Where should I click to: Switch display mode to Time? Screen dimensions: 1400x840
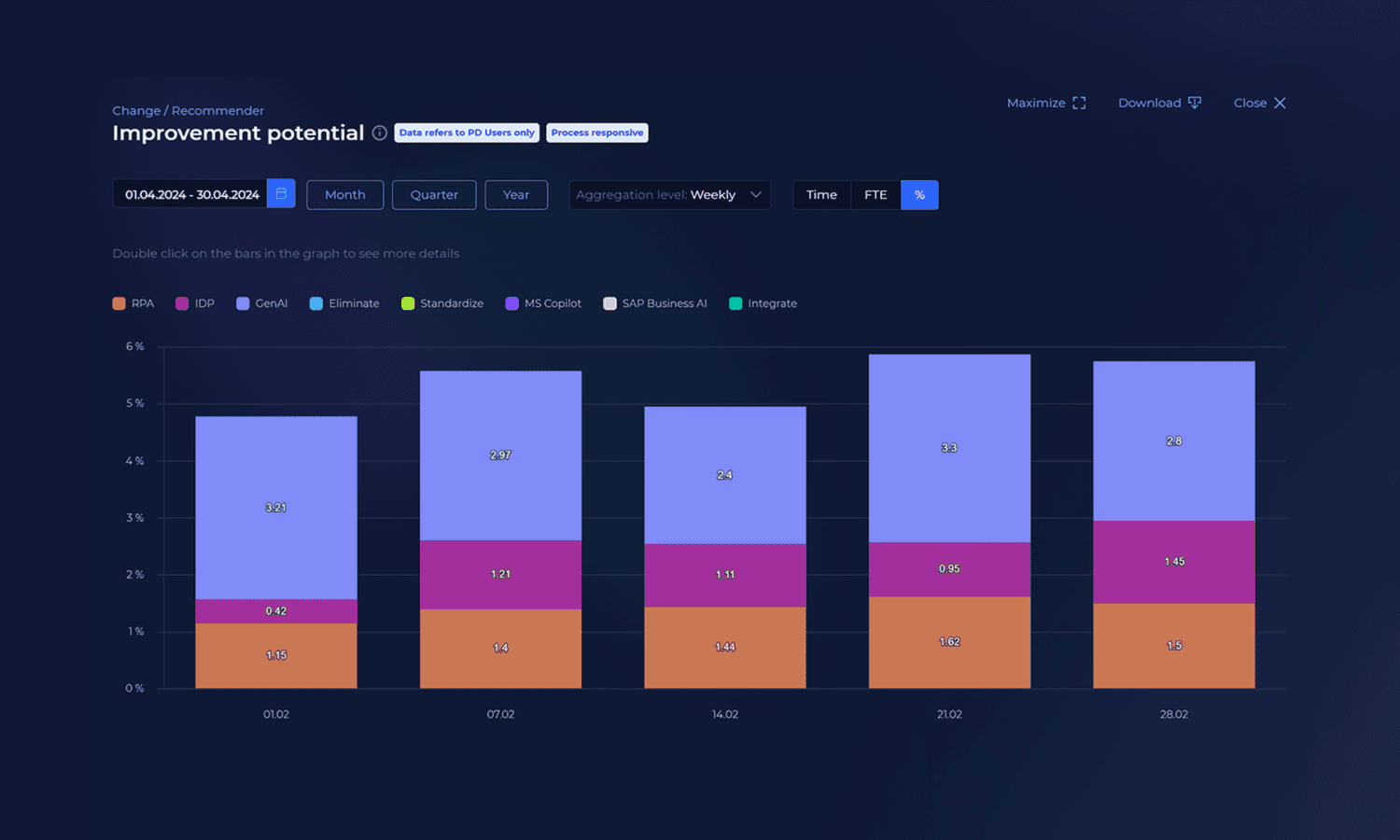[821, 194]
